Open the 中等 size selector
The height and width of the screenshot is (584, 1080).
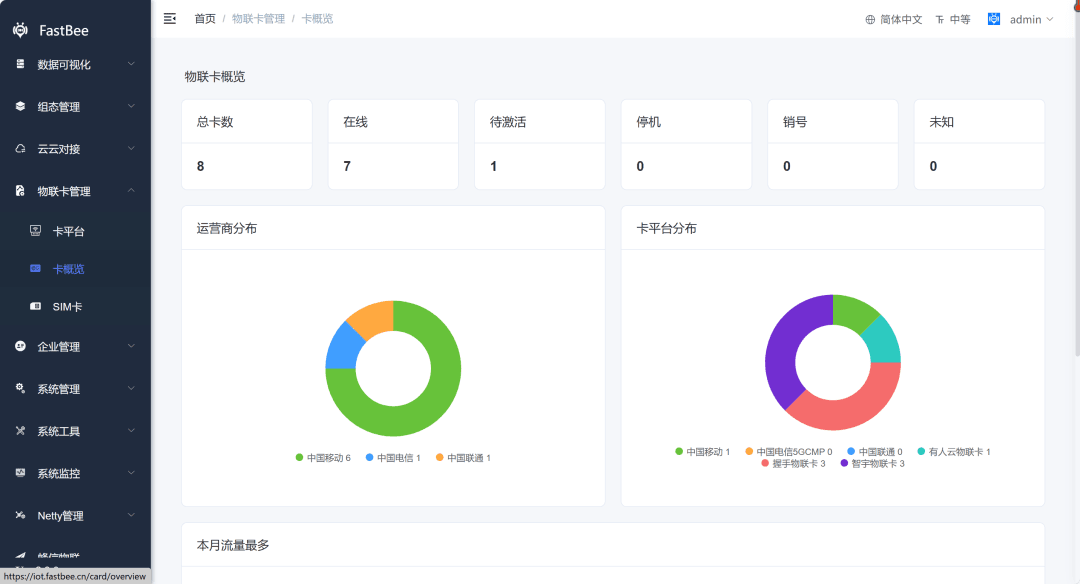953,20
